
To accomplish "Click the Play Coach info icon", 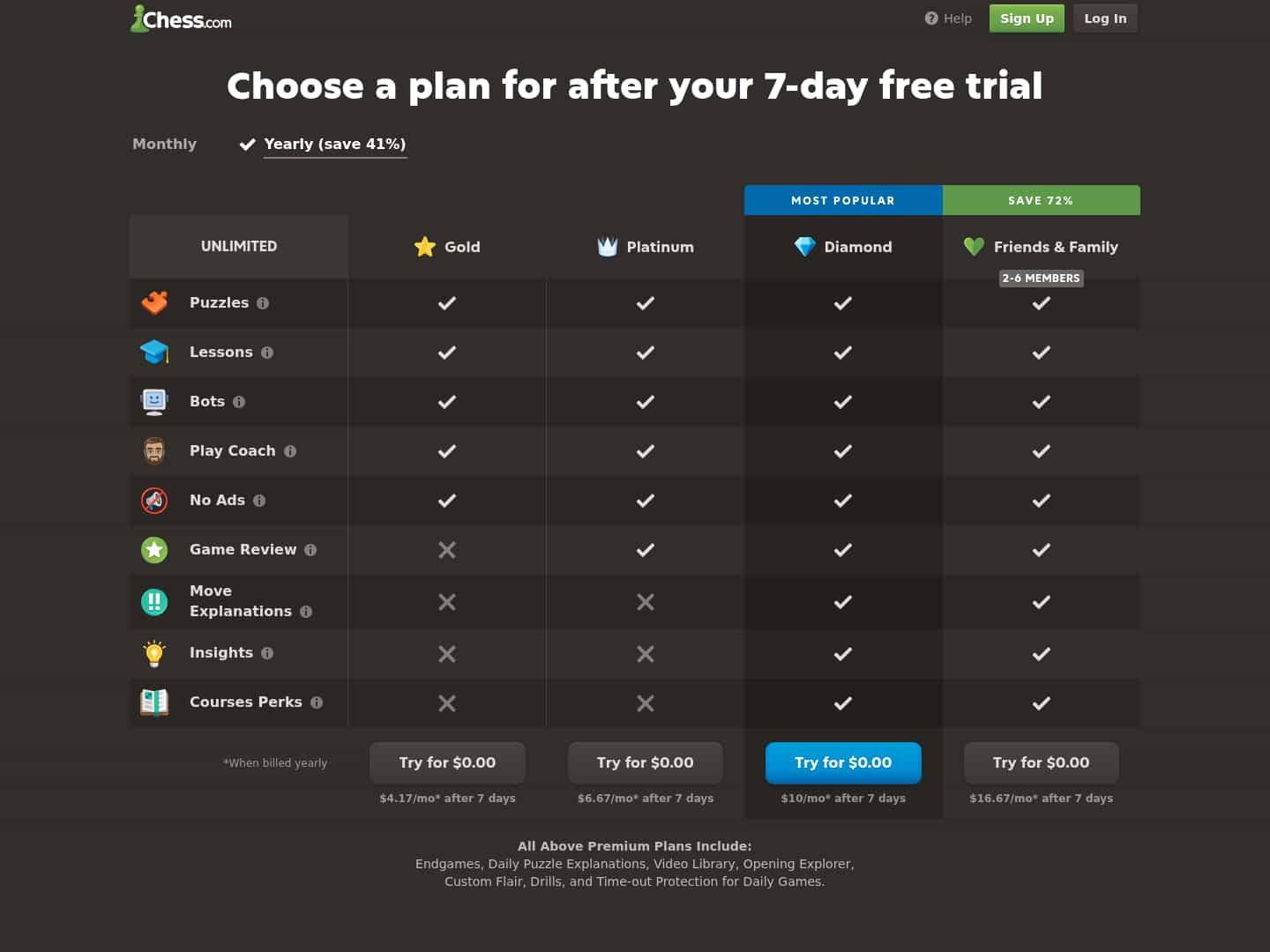I will (290, 451).
